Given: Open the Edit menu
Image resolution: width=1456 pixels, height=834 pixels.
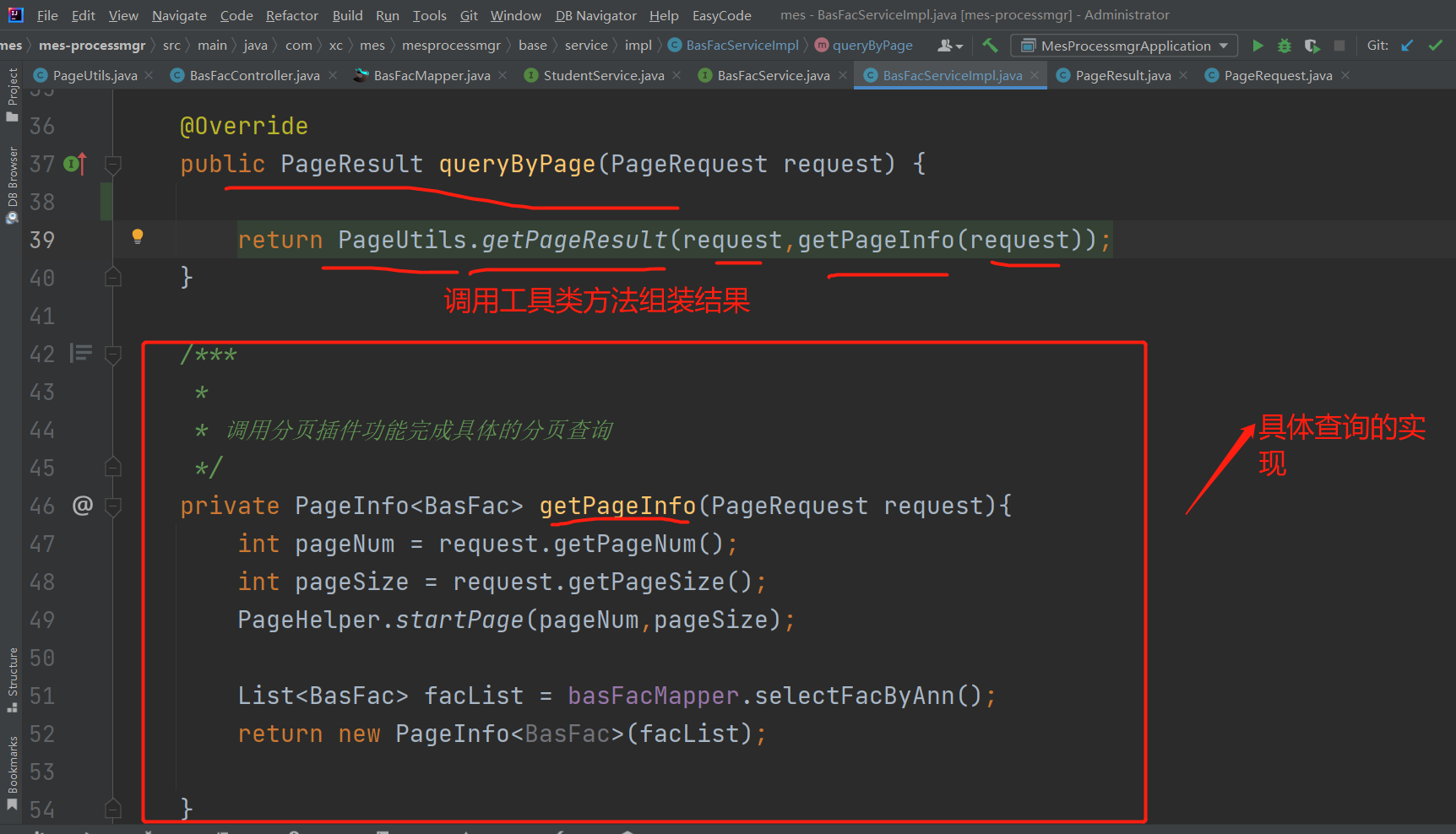Looking at the screenshot, I should pyautogui.click(x=83, y=15).
